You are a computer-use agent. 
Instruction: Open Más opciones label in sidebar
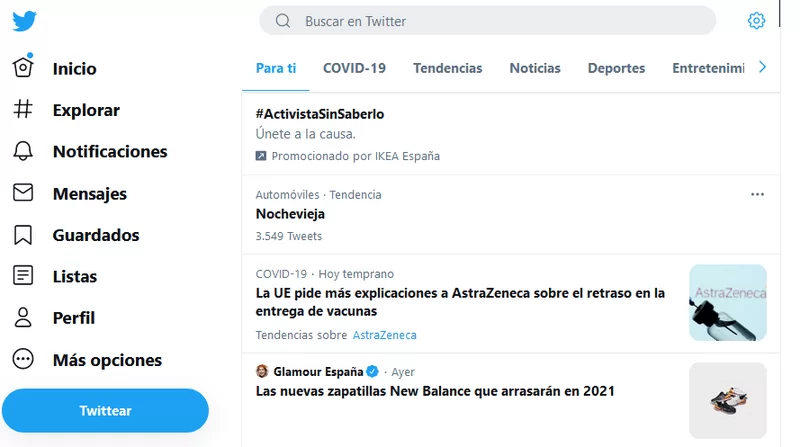pyautogui.click(x=107, y=360)
